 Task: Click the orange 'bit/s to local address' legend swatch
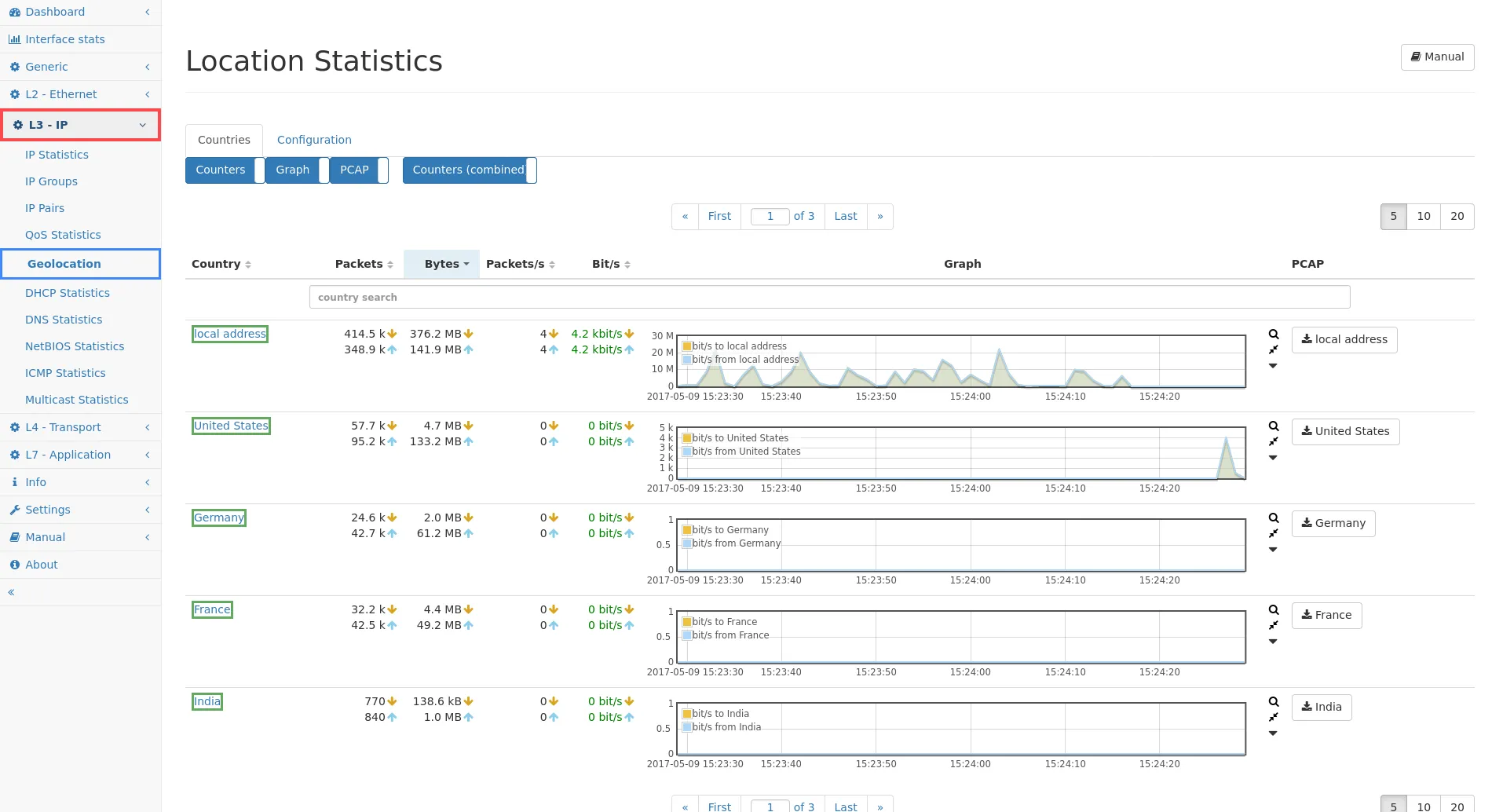coord(687,346)
